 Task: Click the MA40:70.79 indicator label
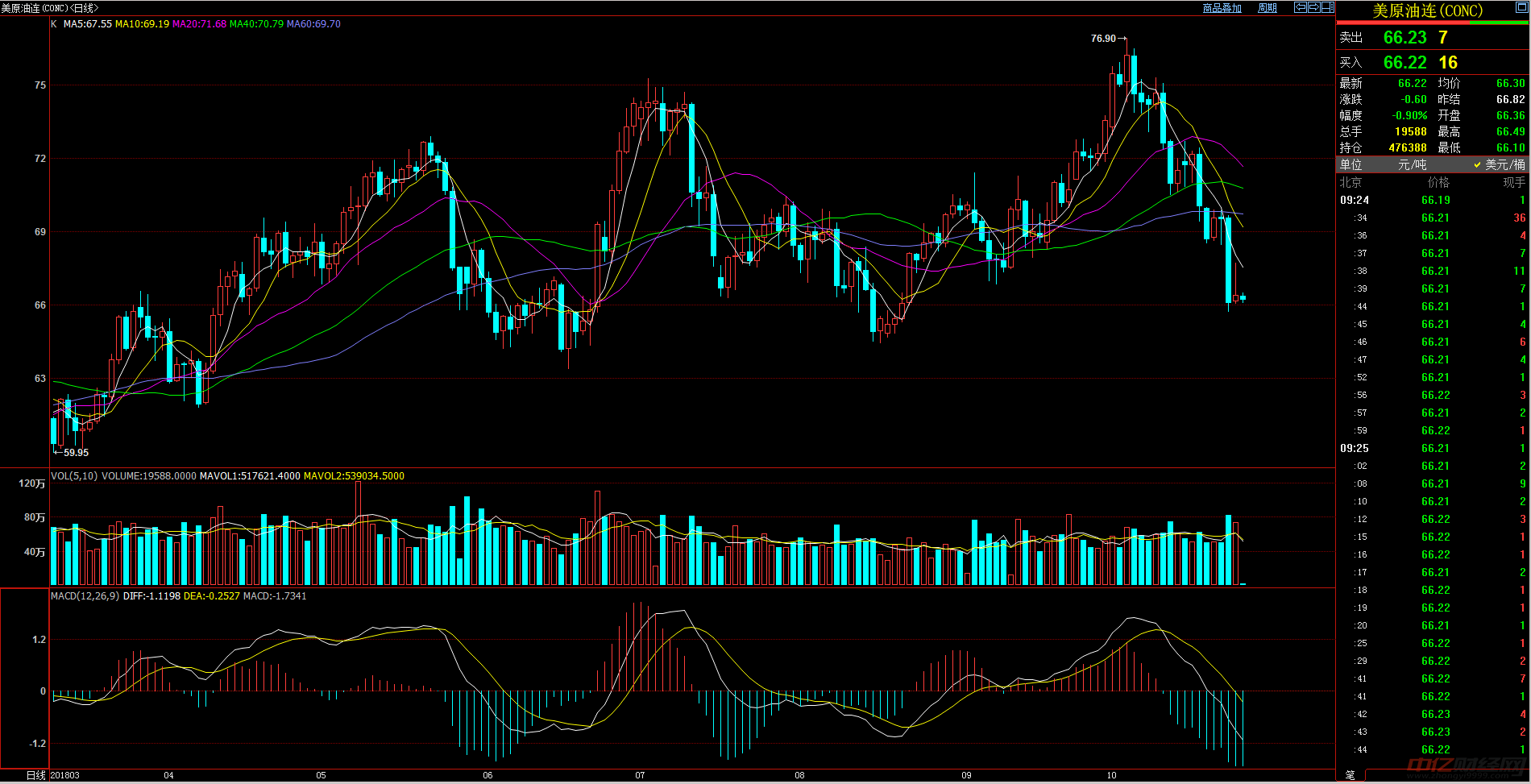coord(256,24)
